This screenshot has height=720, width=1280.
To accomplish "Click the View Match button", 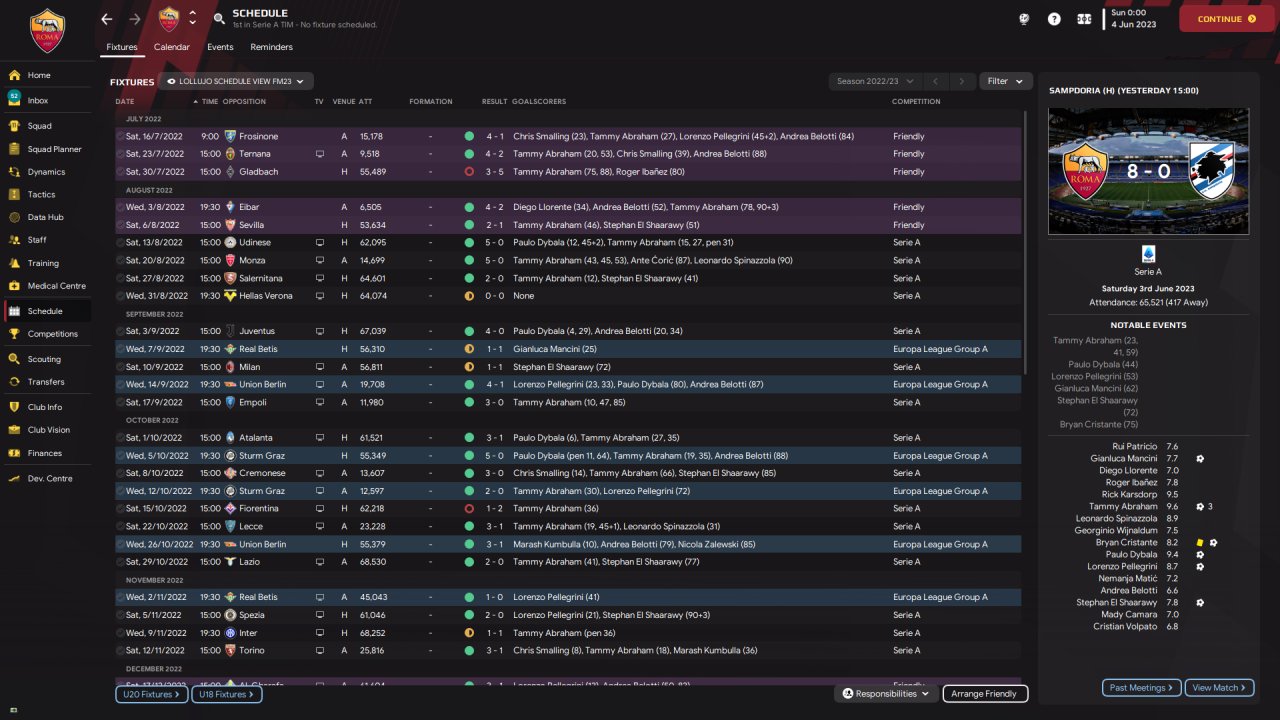I will (1219, 688).
